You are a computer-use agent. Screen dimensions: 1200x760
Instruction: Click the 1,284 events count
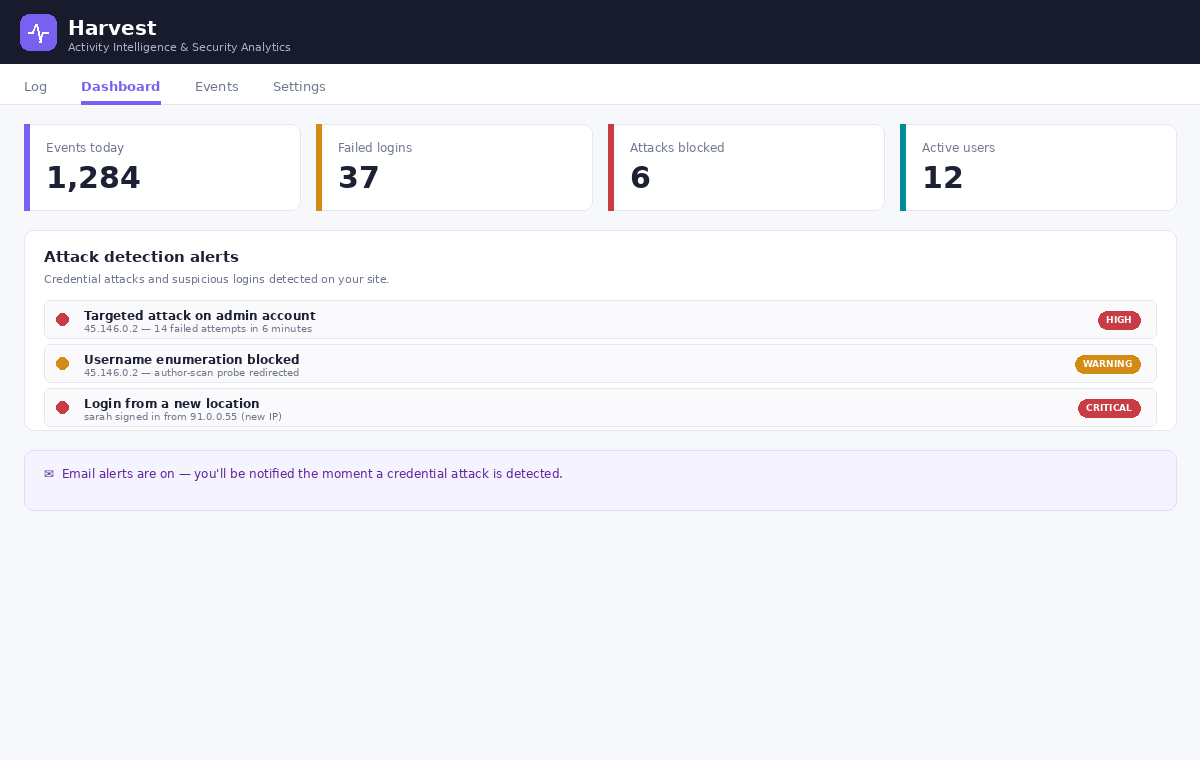click(x=93, y=178)
